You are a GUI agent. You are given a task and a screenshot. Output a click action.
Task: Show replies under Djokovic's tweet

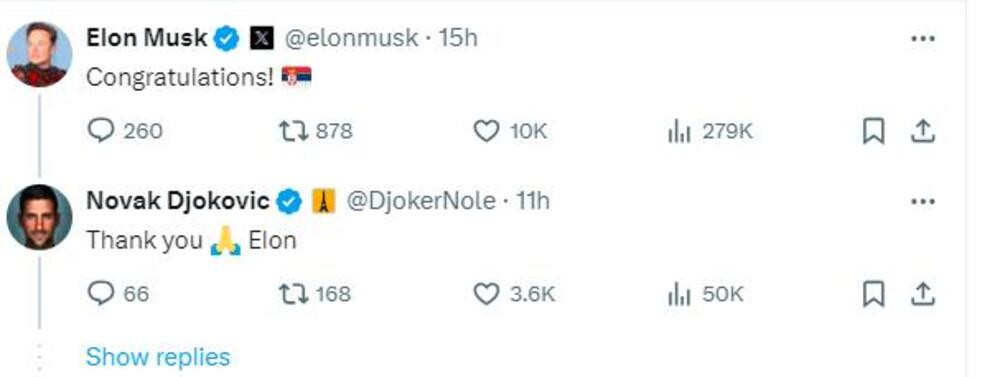click(x=158, y=357)
